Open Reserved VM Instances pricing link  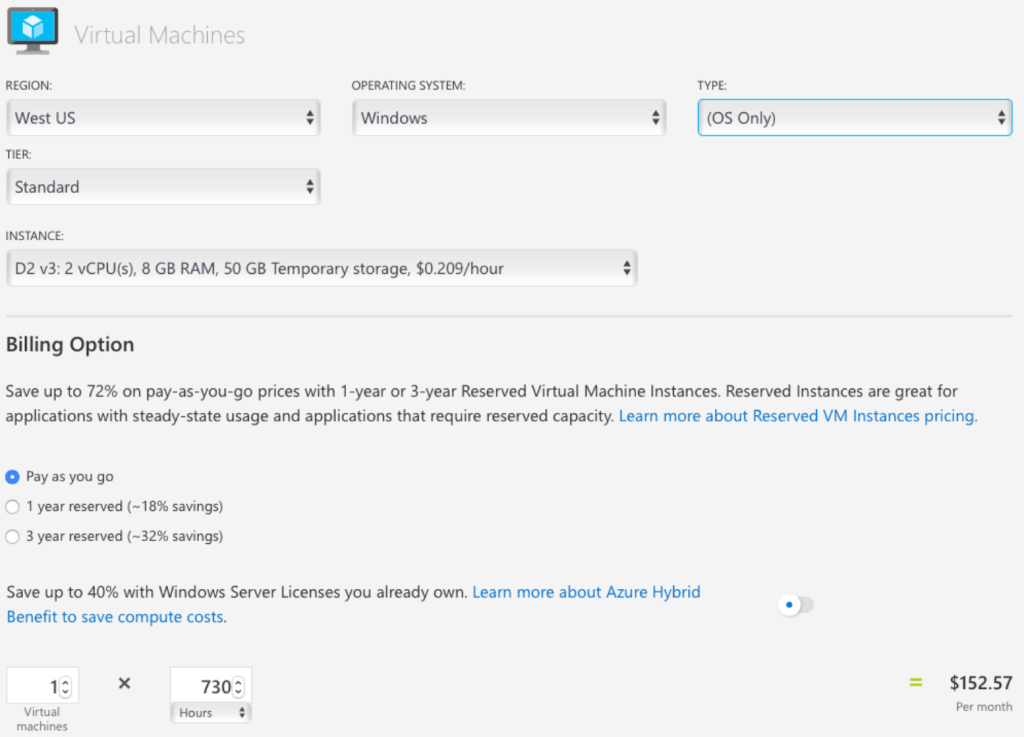pyautogui.click(x=797, y=416)
